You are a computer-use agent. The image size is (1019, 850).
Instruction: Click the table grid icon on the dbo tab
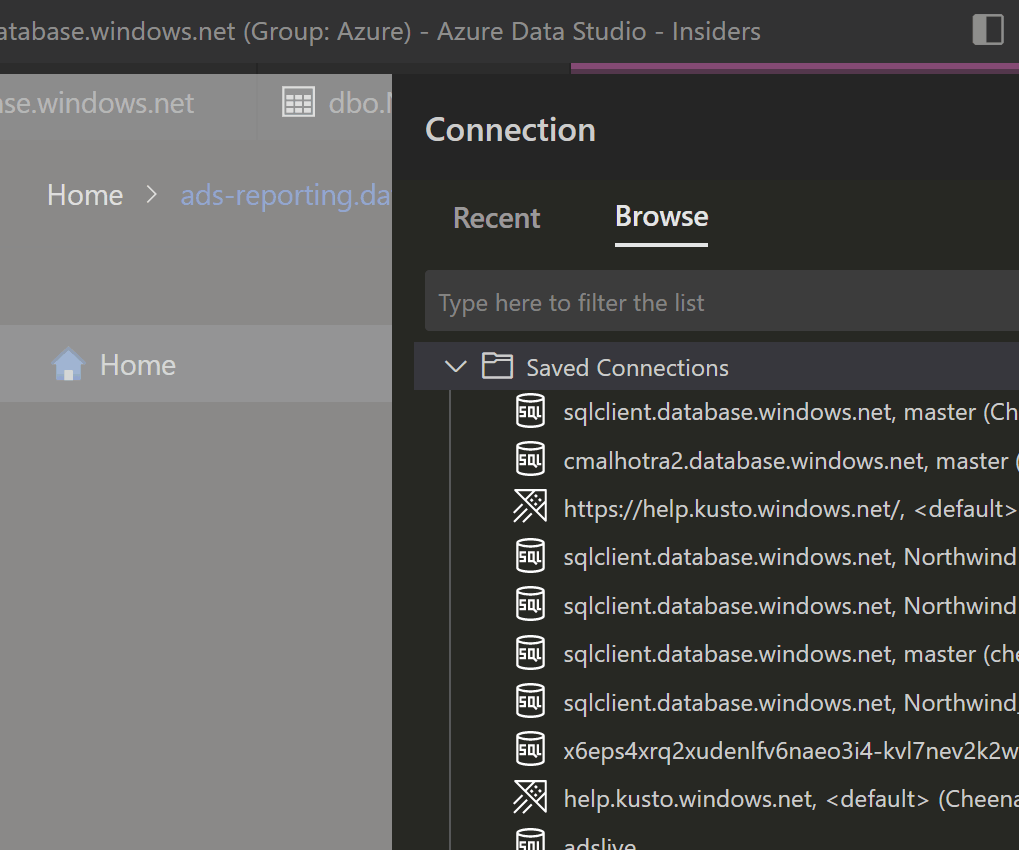coord(298,101)
